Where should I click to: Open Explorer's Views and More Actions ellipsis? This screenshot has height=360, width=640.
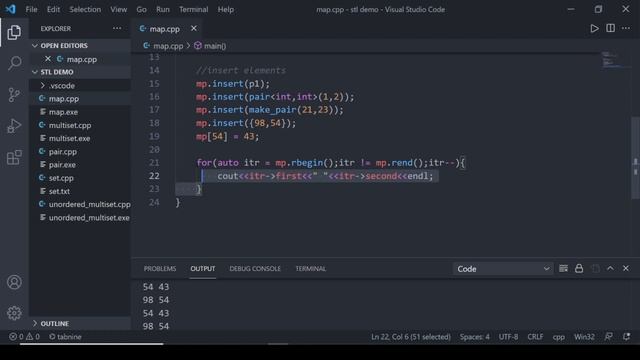(x=117, y=28)
